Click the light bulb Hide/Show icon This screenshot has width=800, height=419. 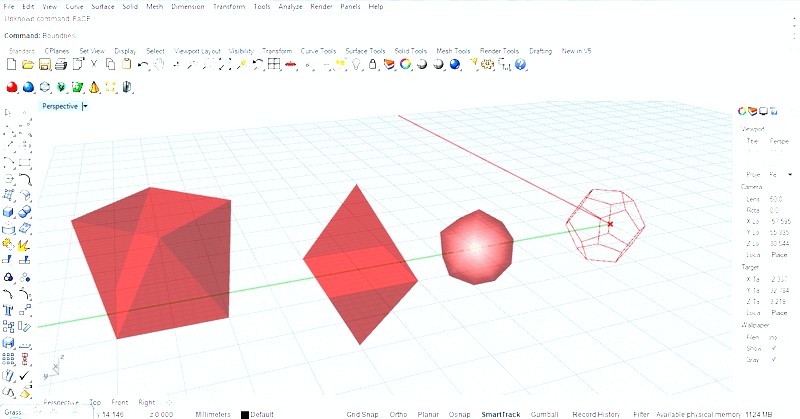357,64
